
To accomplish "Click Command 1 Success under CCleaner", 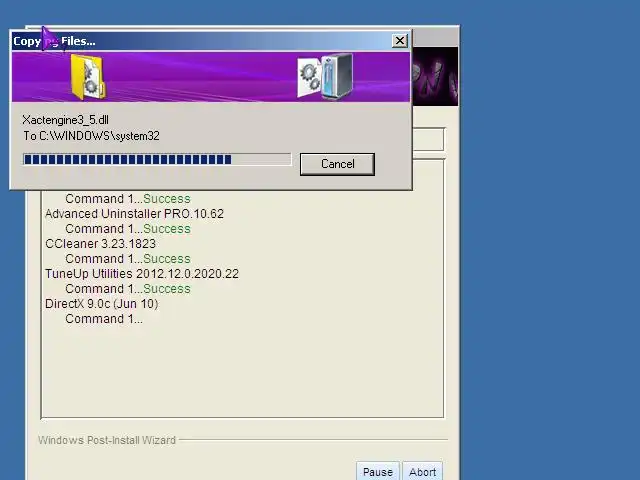I will [x=128, y=258].
